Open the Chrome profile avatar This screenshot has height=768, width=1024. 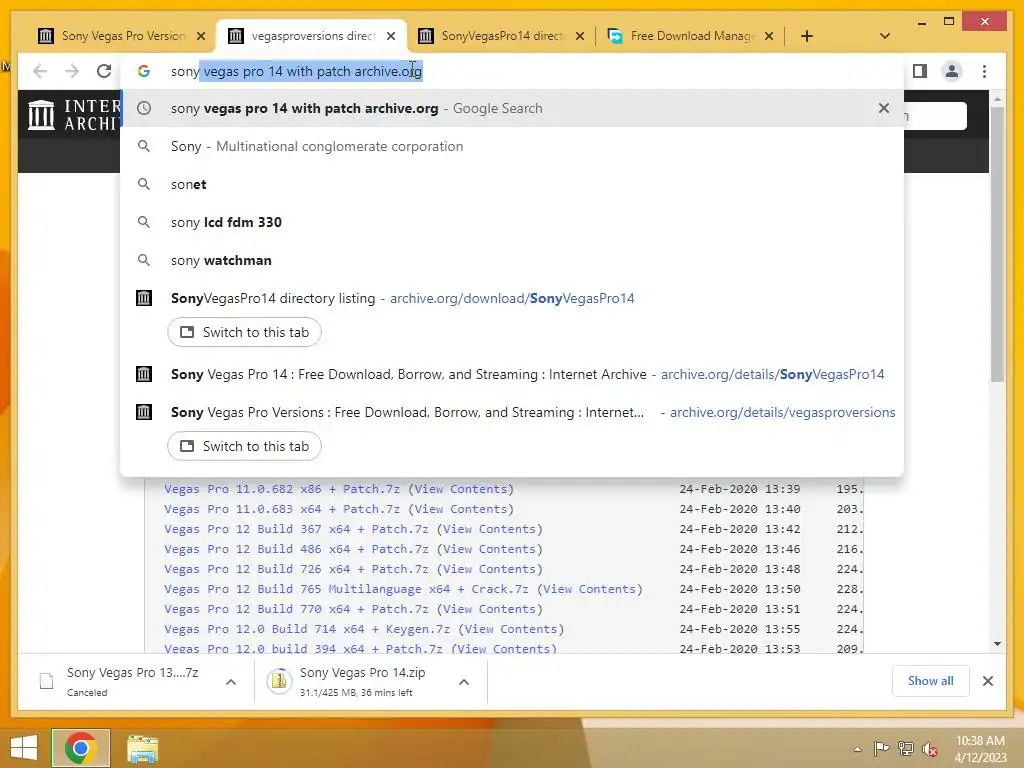coord(952,71)
